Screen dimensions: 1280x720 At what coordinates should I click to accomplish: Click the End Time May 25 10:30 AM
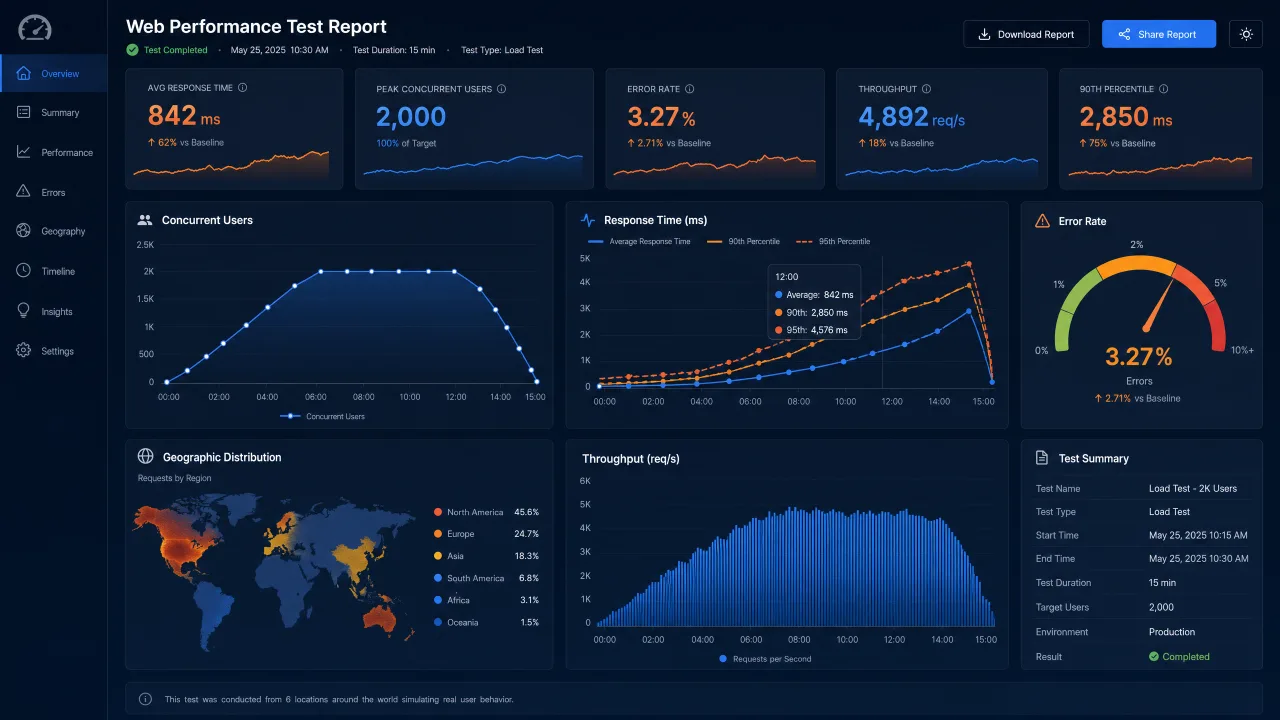click(x=1198, y=559)
